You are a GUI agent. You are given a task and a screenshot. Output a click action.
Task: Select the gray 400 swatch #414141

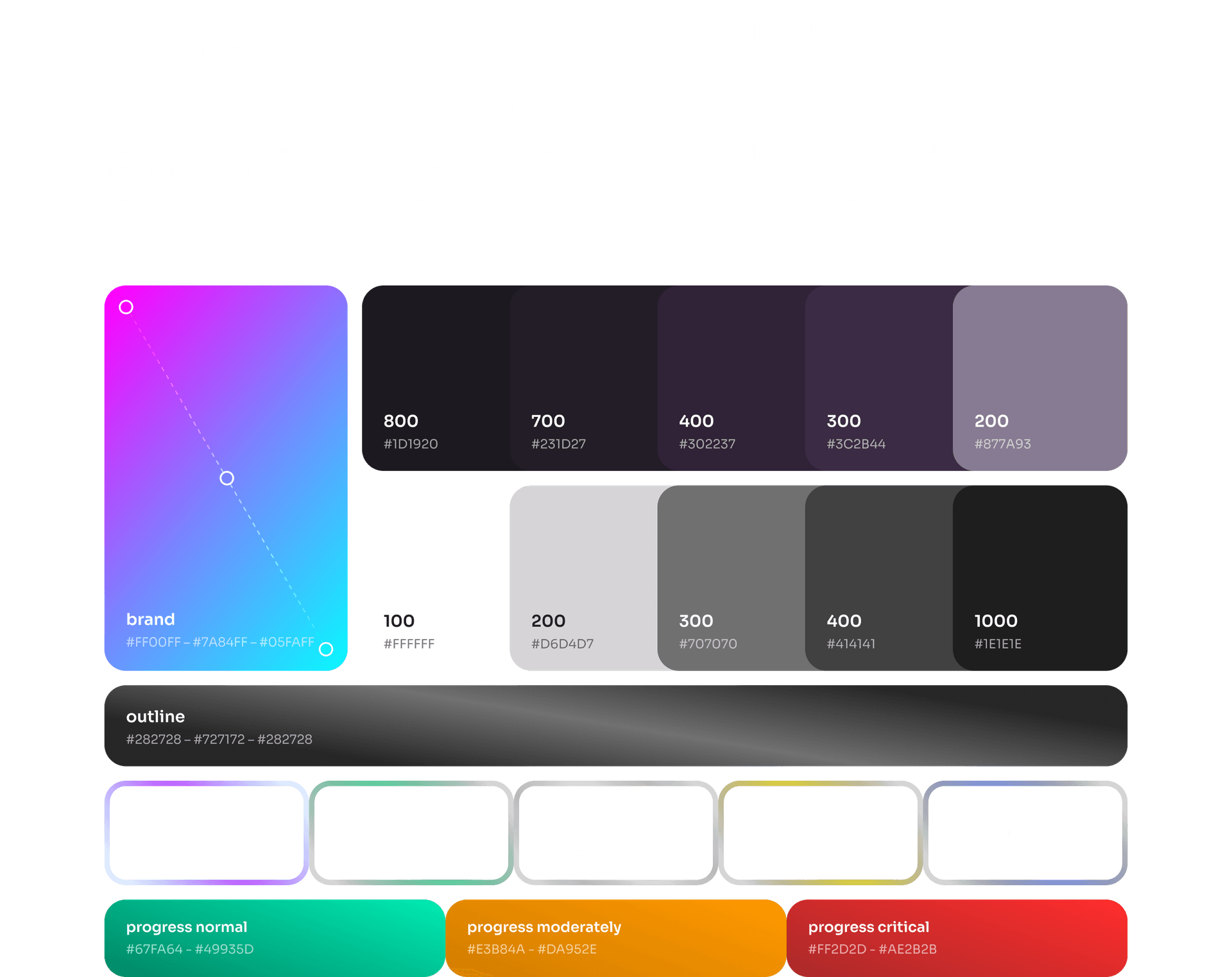pyautogui.click(x=879, y=578)
